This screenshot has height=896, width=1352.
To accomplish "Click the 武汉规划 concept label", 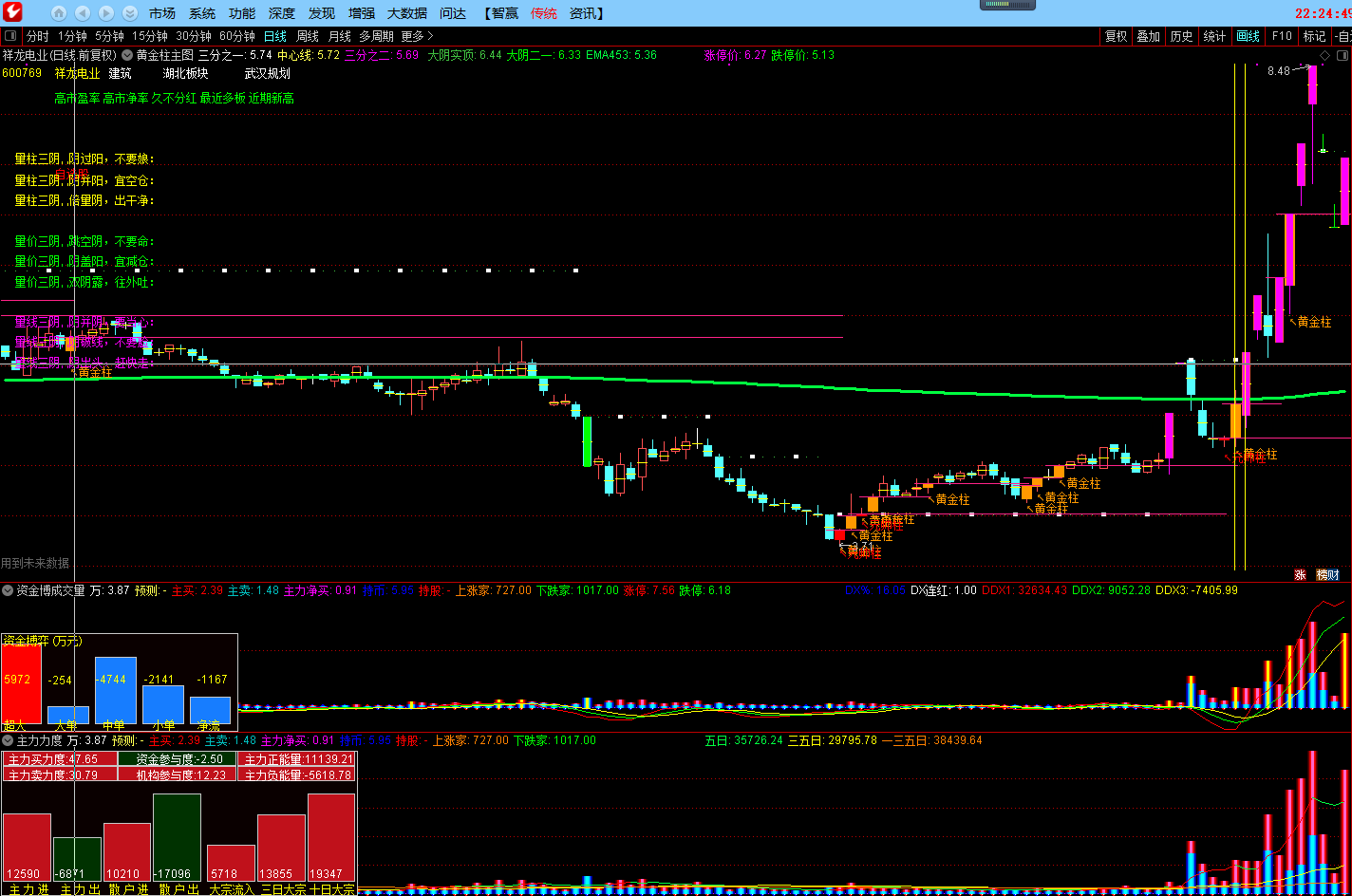I will coord(268,73).
